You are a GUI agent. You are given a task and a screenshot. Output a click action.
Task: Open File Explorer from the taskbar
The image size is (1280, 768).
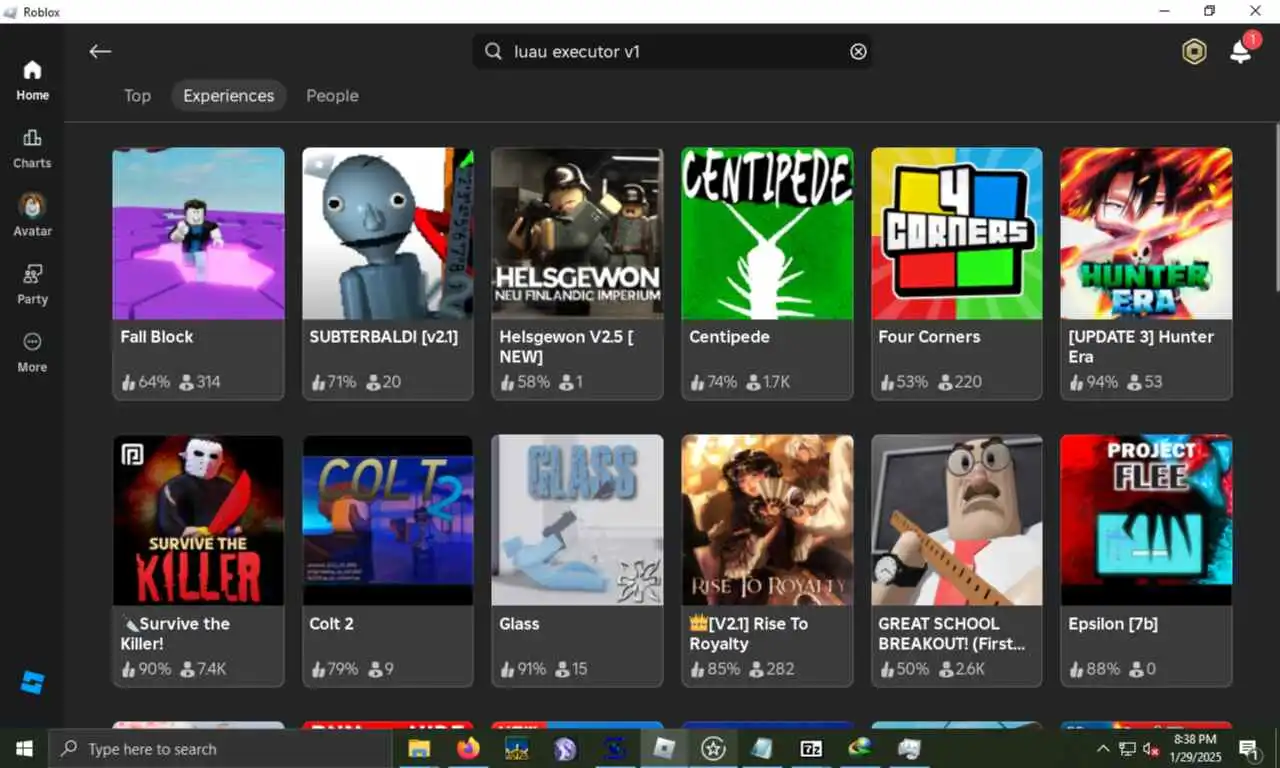[419, 749]
